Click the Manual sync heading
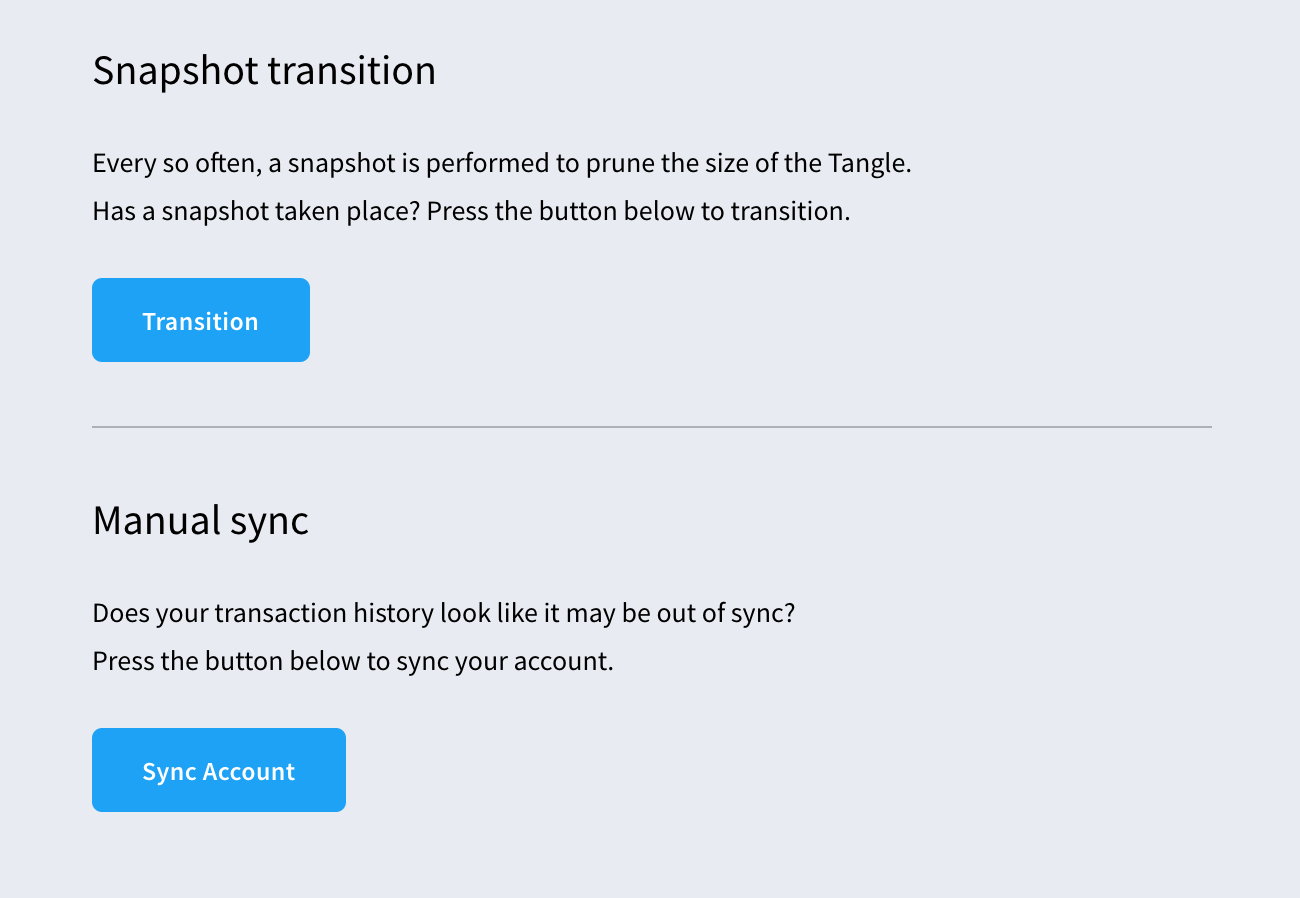 pos(200,521)
